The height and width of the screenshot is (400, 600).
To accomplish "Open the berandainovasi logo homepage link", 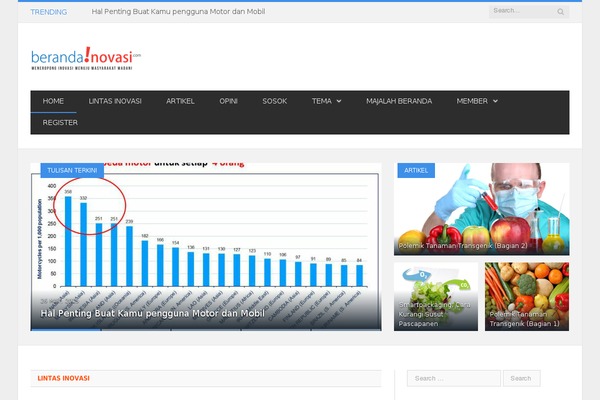I will coord(86,59).
